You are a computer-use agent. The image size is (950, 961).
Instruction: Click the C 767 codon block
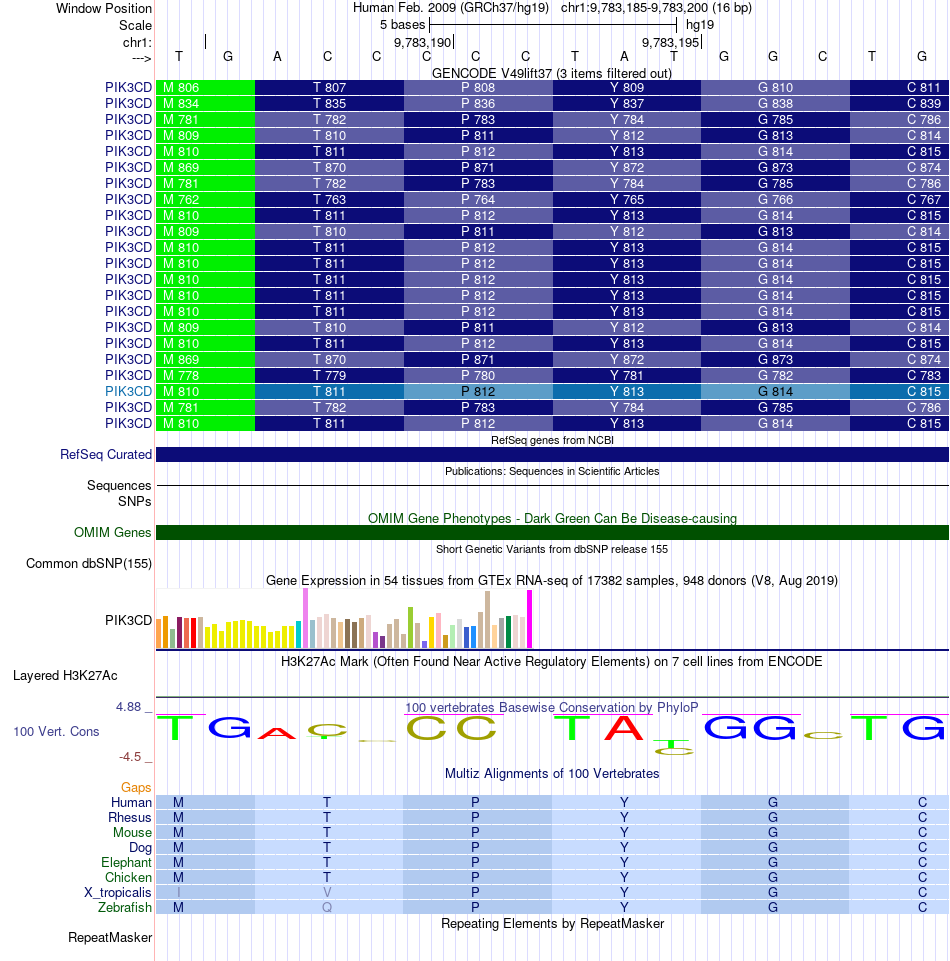[x=899, y=199]
